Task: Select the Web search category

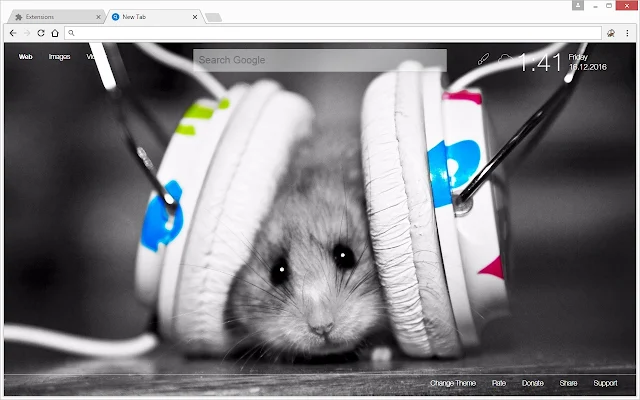Action: [25, 57]
